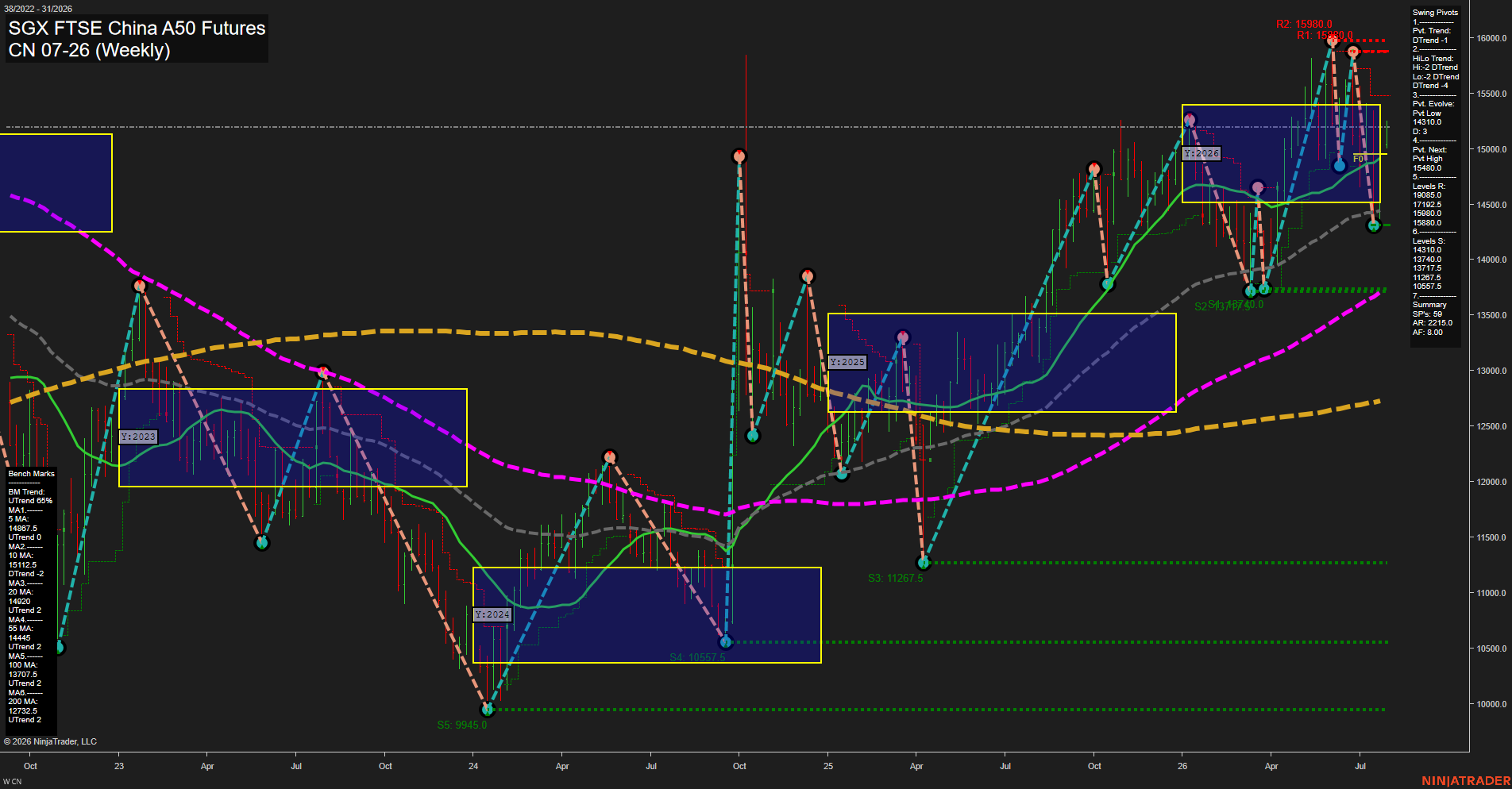Click the 12000.0 price axis label
The image size is (1512, 789).
(1491, 482)
